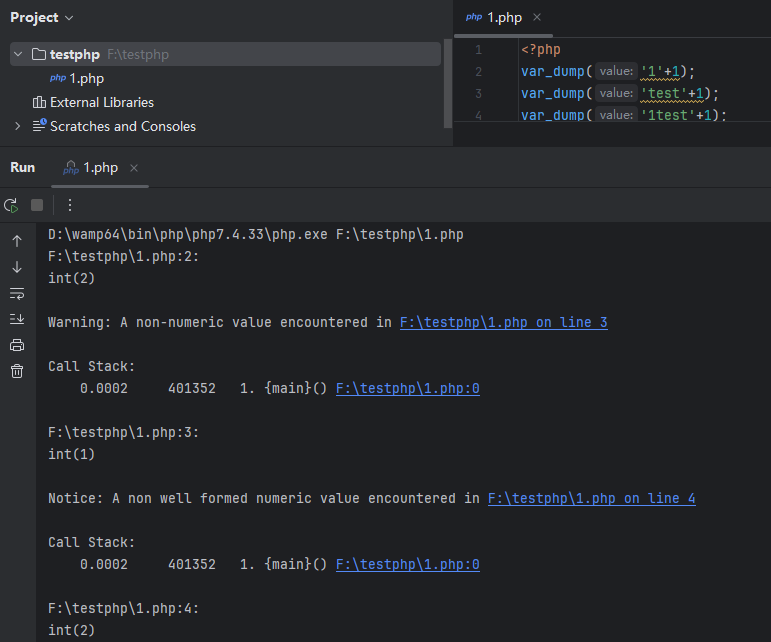Print the console output
Image resolution: width=771 pixels, height=642 pixels.
(x=17, y=345)
